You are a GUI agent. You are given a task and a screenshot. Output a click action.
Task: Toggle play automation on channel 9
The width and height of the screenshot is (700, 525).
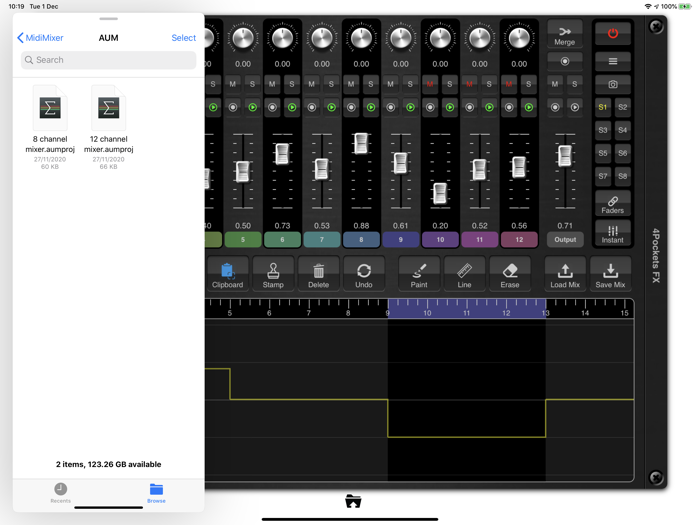click(410, 107)
